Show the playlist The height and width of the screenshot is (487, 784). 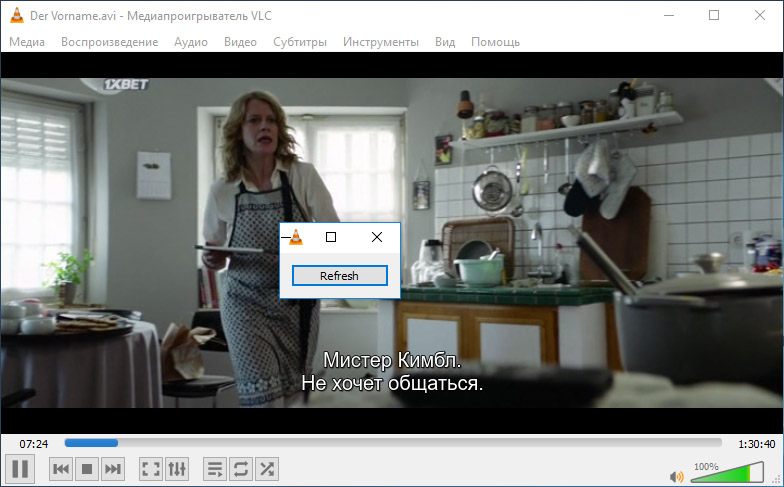[215, 469]
